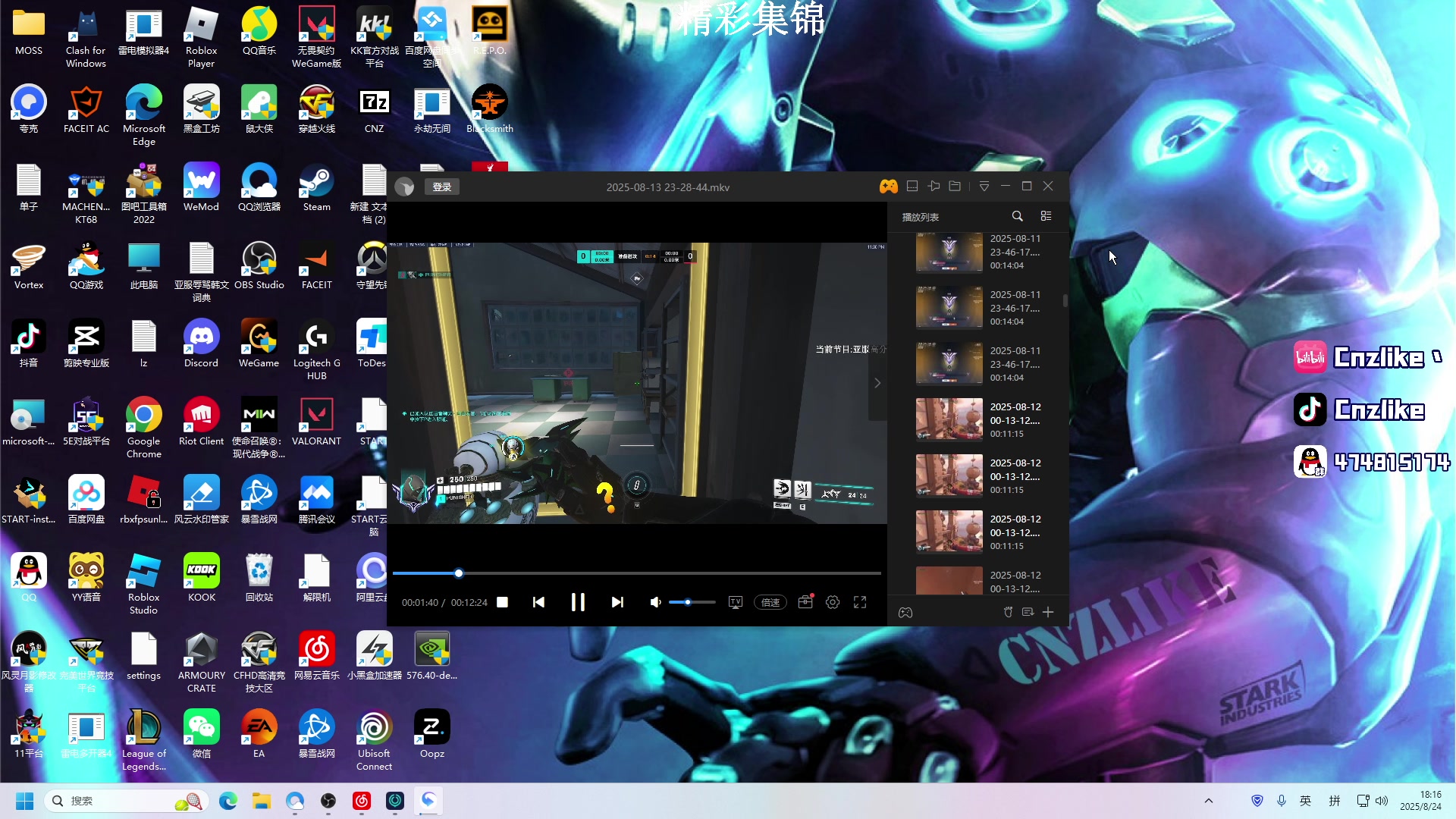Click microphone icon in system tray

(1282, 801)
